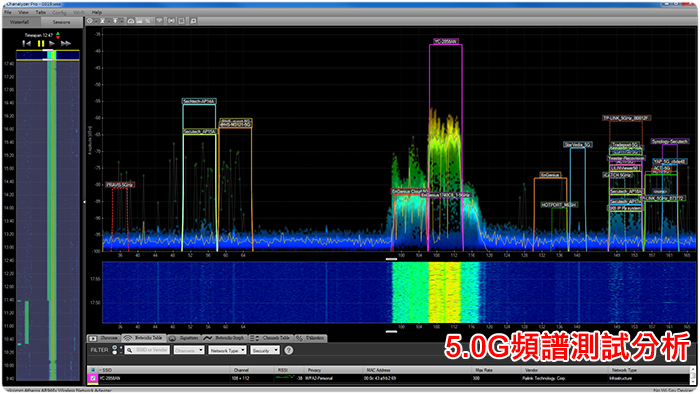Click the percent icon in top toolbar
This screenshot has width=700, height=394.
[x=147, y=21]
